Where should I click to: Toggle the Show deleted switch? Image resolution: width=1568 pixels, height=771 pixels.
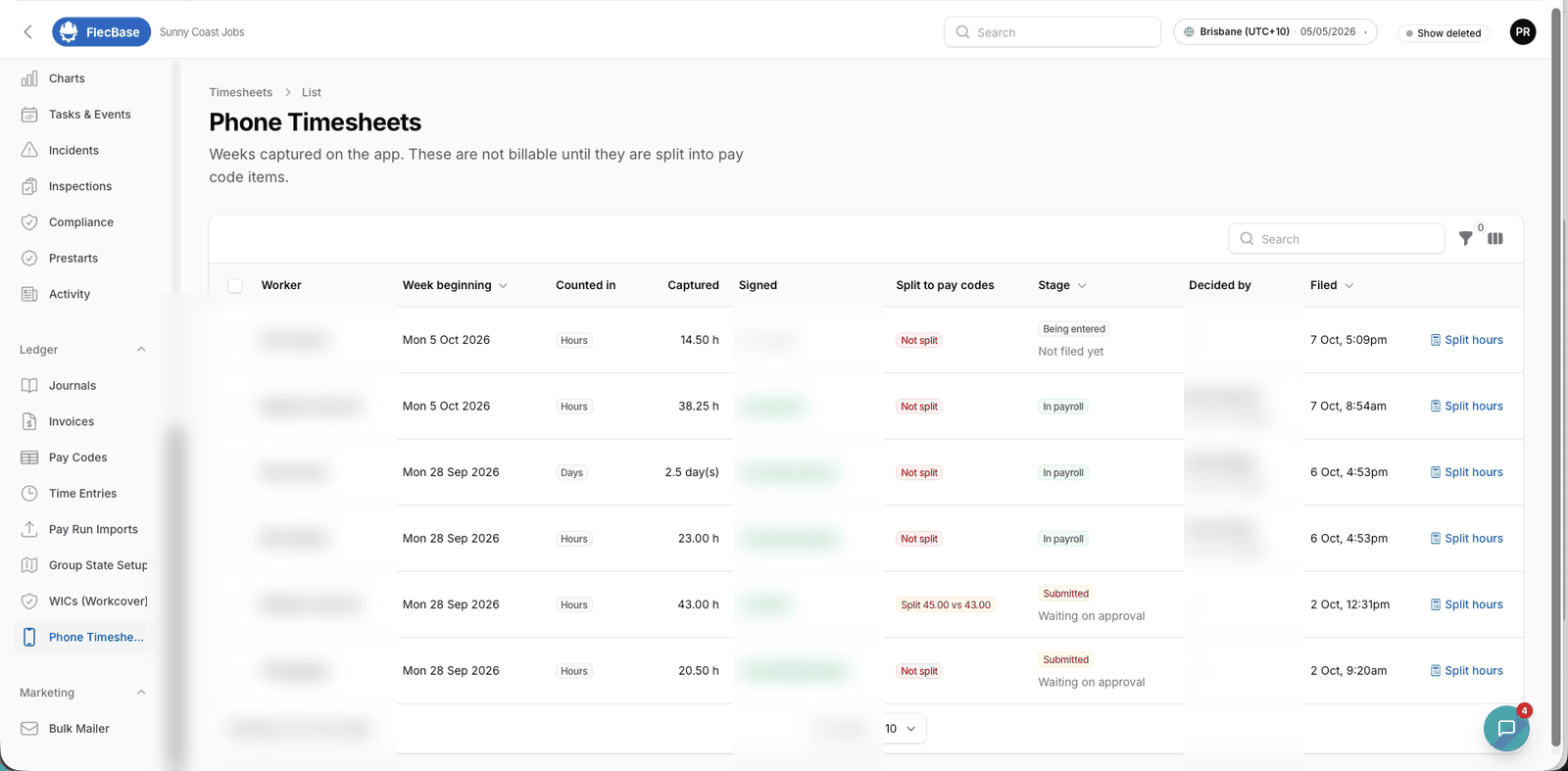click(x=1444, y=33)
